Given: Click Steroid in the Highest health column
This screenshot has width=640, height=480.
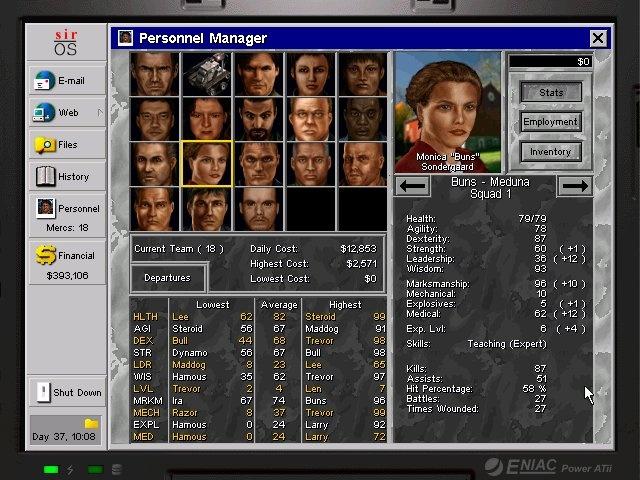Looking at the screenshot, I should tap(320, 316).
